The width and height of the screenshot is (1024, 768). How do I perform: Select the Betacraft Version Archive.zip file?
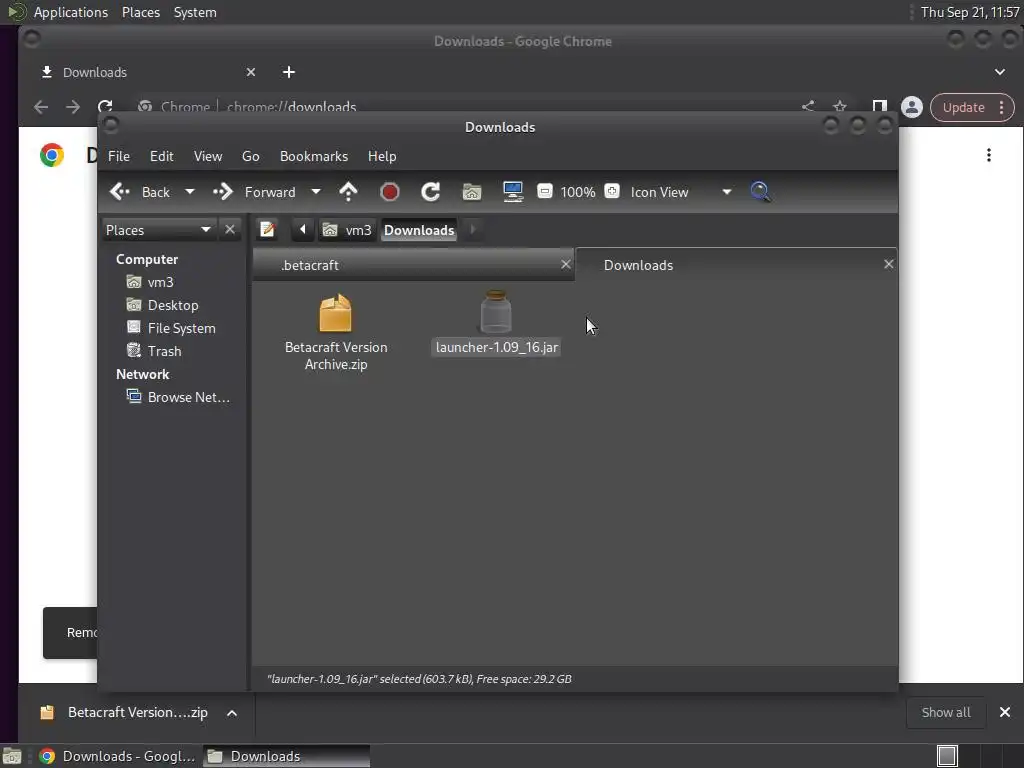336,332
